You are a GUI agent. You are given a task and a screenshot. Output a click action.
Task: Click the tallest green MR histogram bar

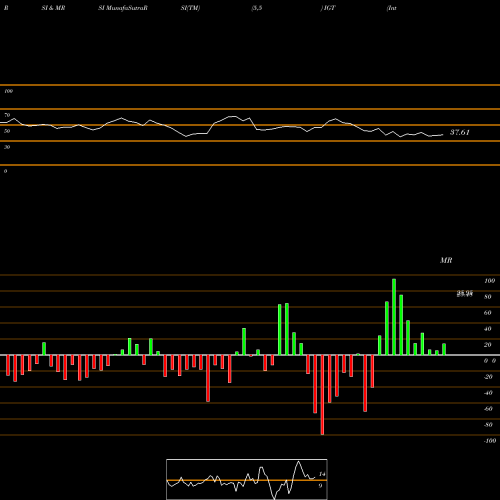tap(394, 317)
